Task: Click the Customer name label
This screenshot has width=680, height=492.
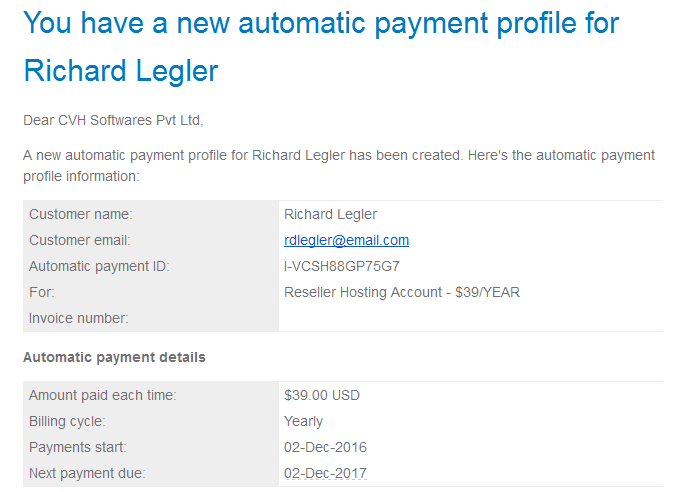Action: (81, 214)
